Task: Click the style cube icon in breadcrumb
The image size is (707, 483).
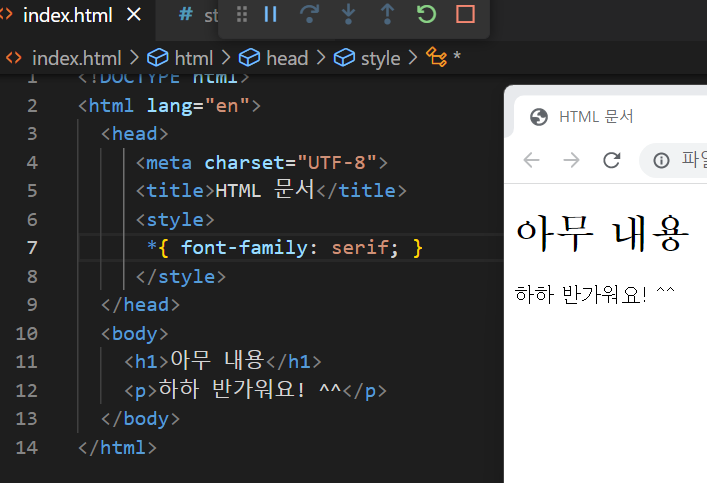Action: [344, 58]
